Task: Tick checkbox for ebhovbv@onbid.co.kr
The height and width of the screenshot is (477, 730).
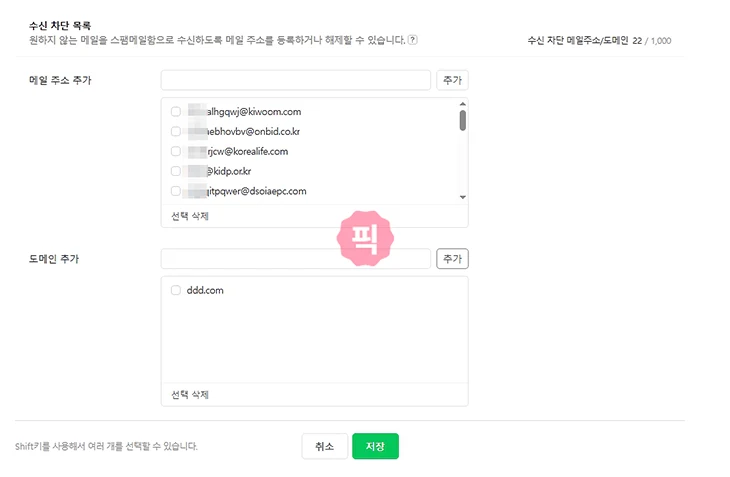Action: 176,132
